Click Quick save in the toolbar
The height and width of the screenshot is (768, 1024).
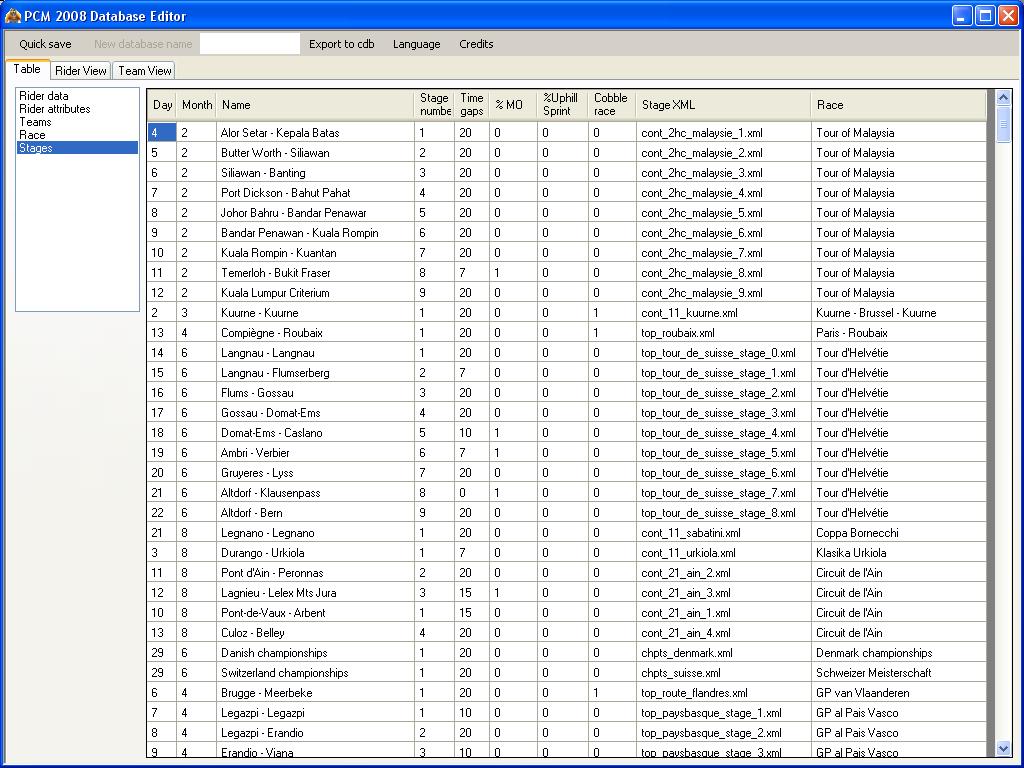pos(45,44)
